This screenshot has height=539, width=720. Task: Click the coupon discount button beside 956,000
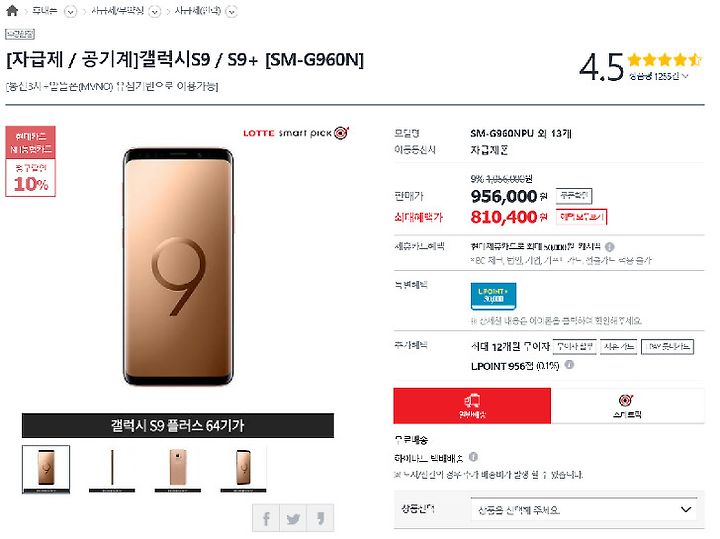pyautogui.click(x=574, y=196)
